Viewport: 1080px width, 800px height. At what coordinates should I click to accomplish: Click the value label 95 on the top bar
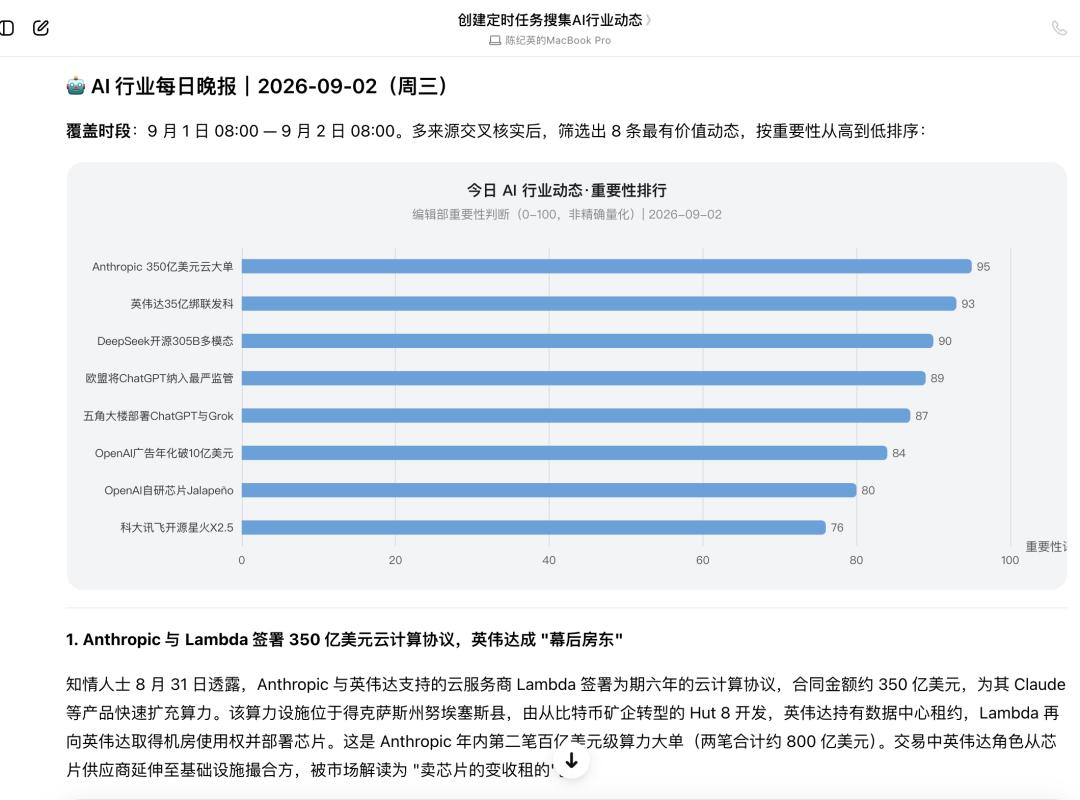tap(983, 267)
